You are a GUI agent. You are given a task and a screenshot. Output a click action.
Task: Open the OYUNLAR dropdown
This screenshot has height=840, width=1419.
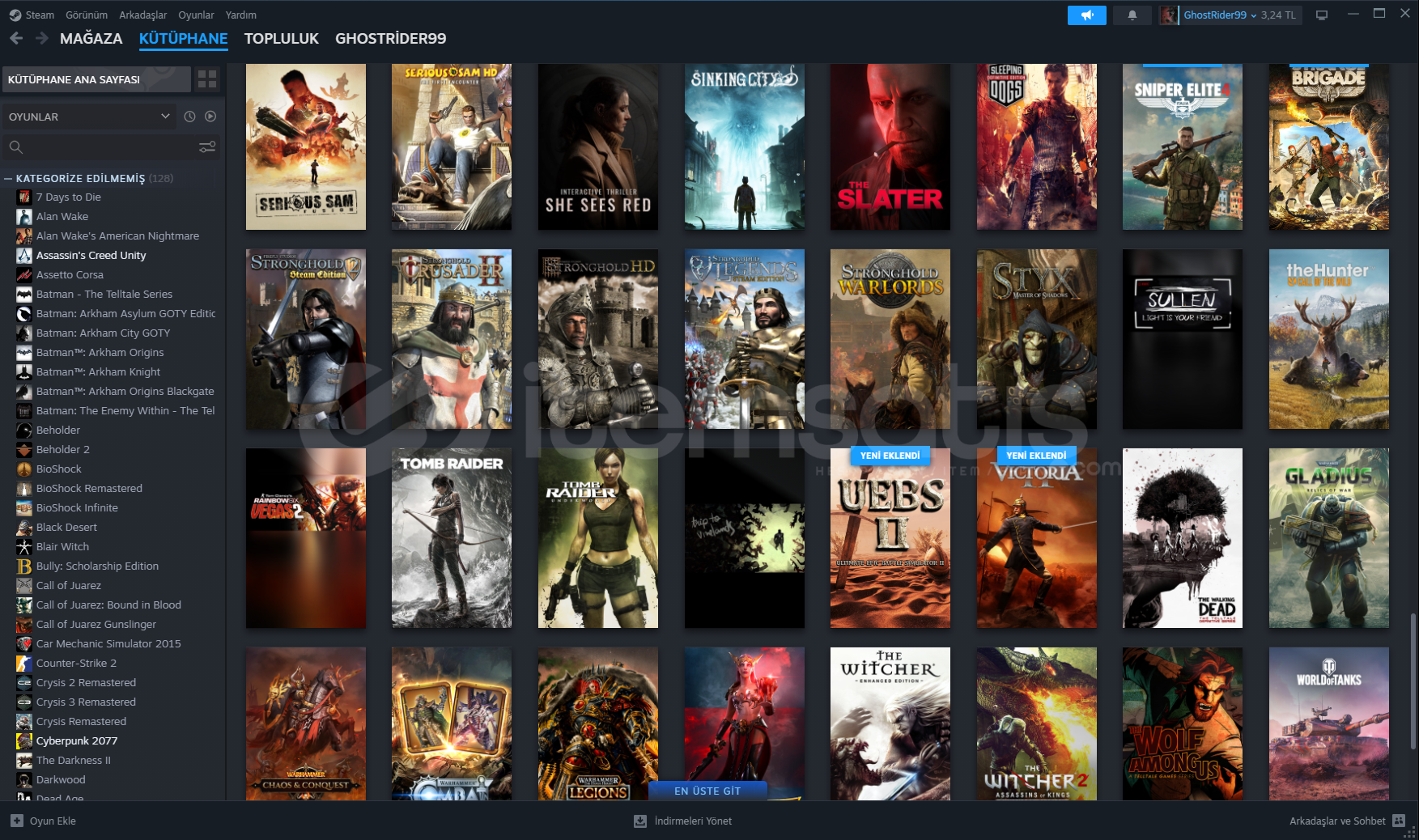click(89, 117)
